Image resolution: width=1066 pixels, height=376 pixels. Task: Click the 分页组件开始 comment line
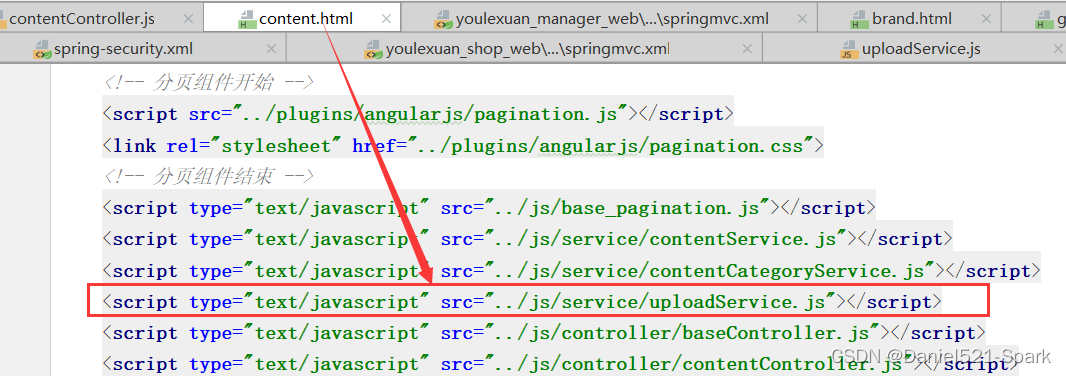(208, 82)
